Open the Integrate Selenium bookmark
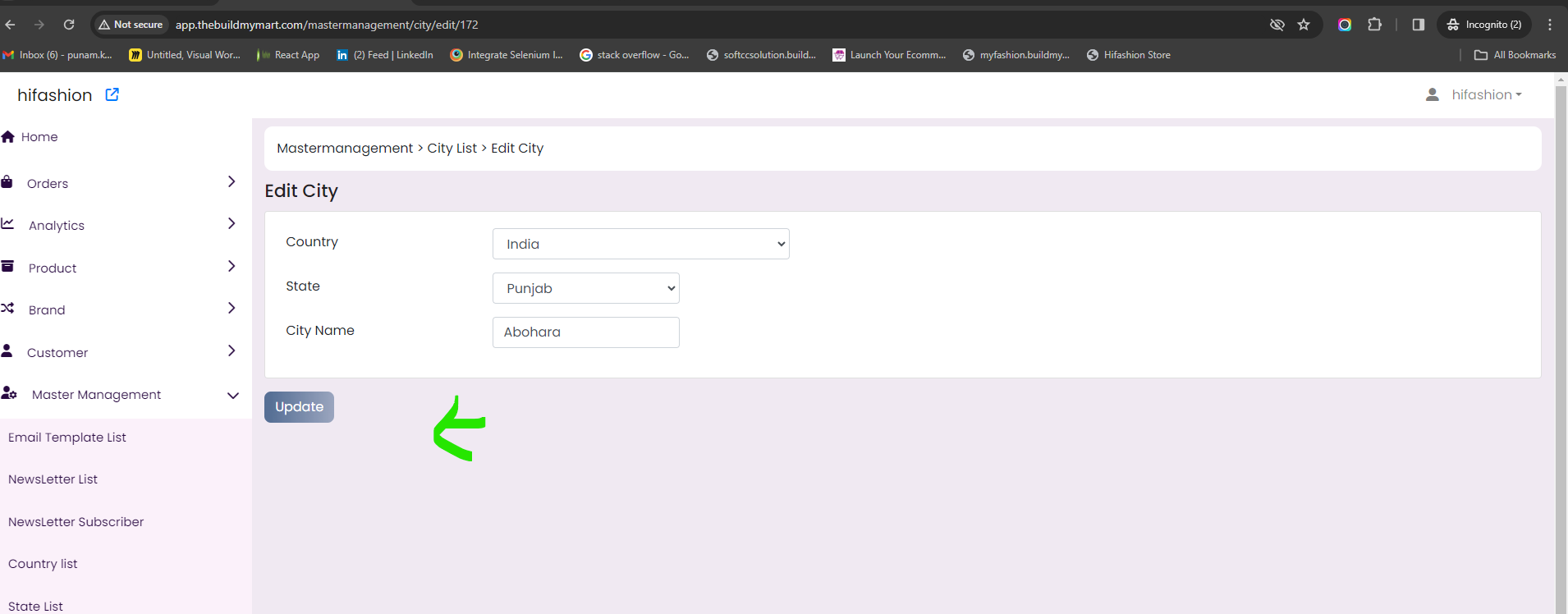1568x614 pixels. (507, 55)
